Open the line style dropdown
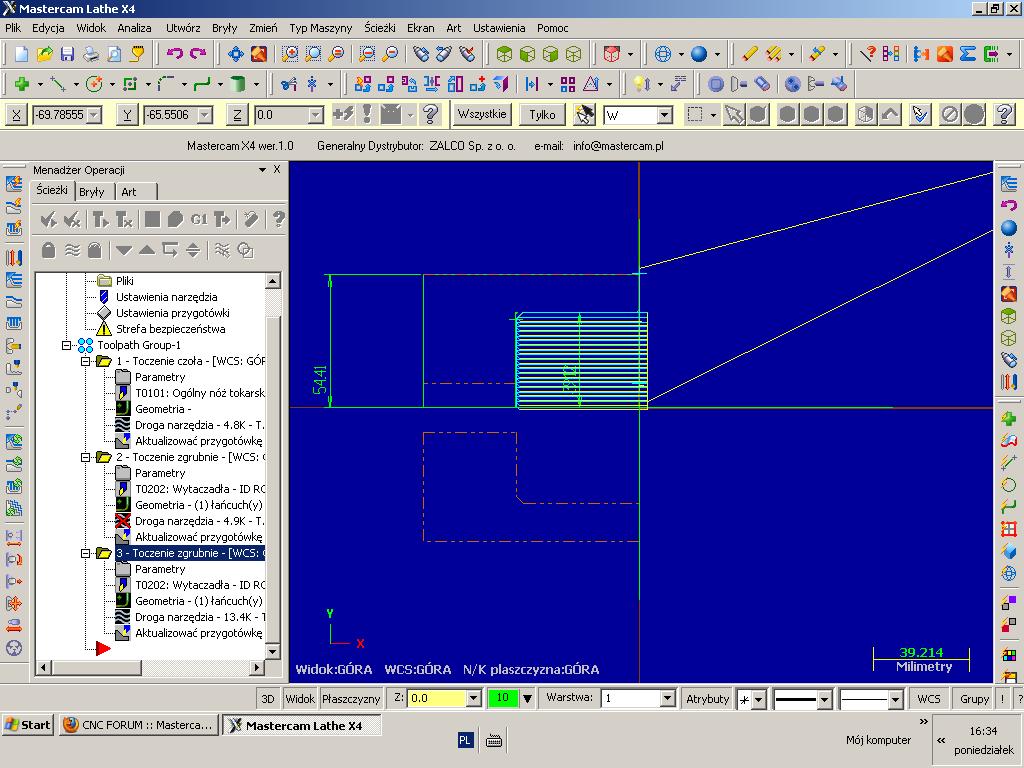 824,699
